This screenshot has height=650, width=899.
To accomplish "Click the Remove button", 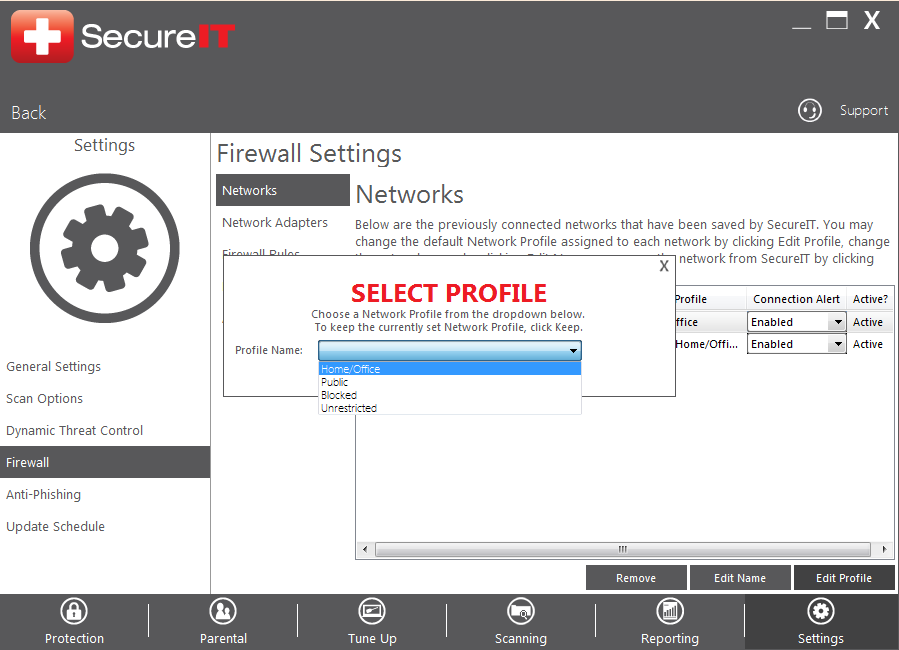I will click(636, 578).
